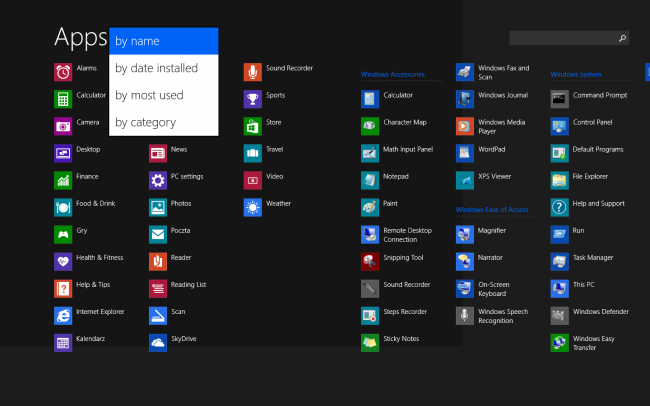Open Default Programs entry
650x406 pixels.
(x=587, y=153)
